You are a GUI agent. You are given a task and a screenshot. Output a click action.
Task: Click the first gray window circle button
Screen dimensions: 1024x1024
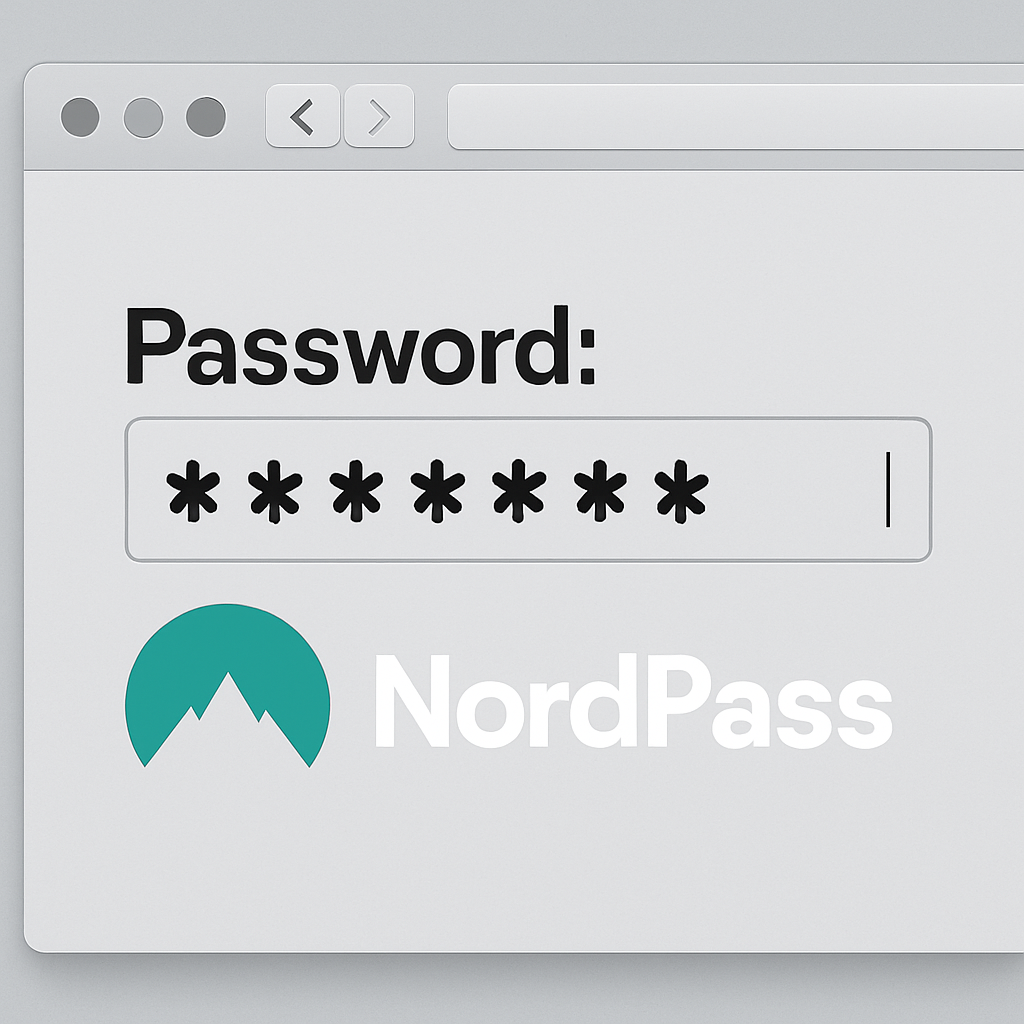(80, 118)
